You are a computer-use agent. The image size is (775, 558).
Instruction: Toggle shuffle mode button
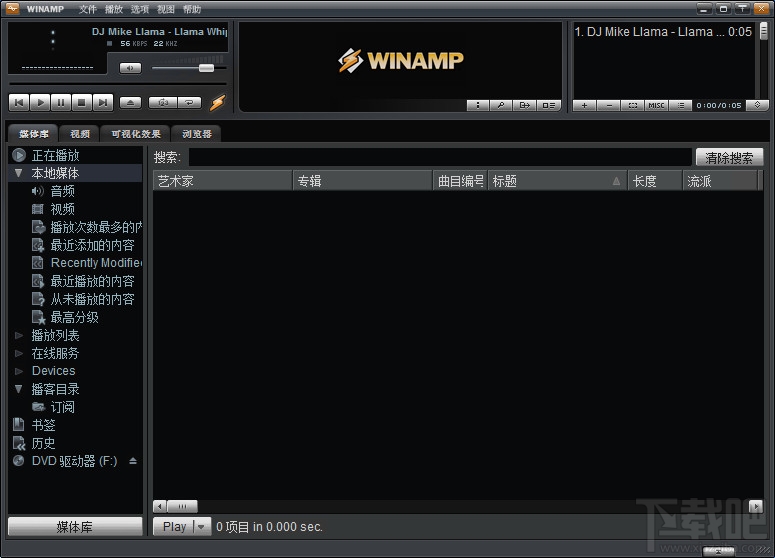[163, 102]
